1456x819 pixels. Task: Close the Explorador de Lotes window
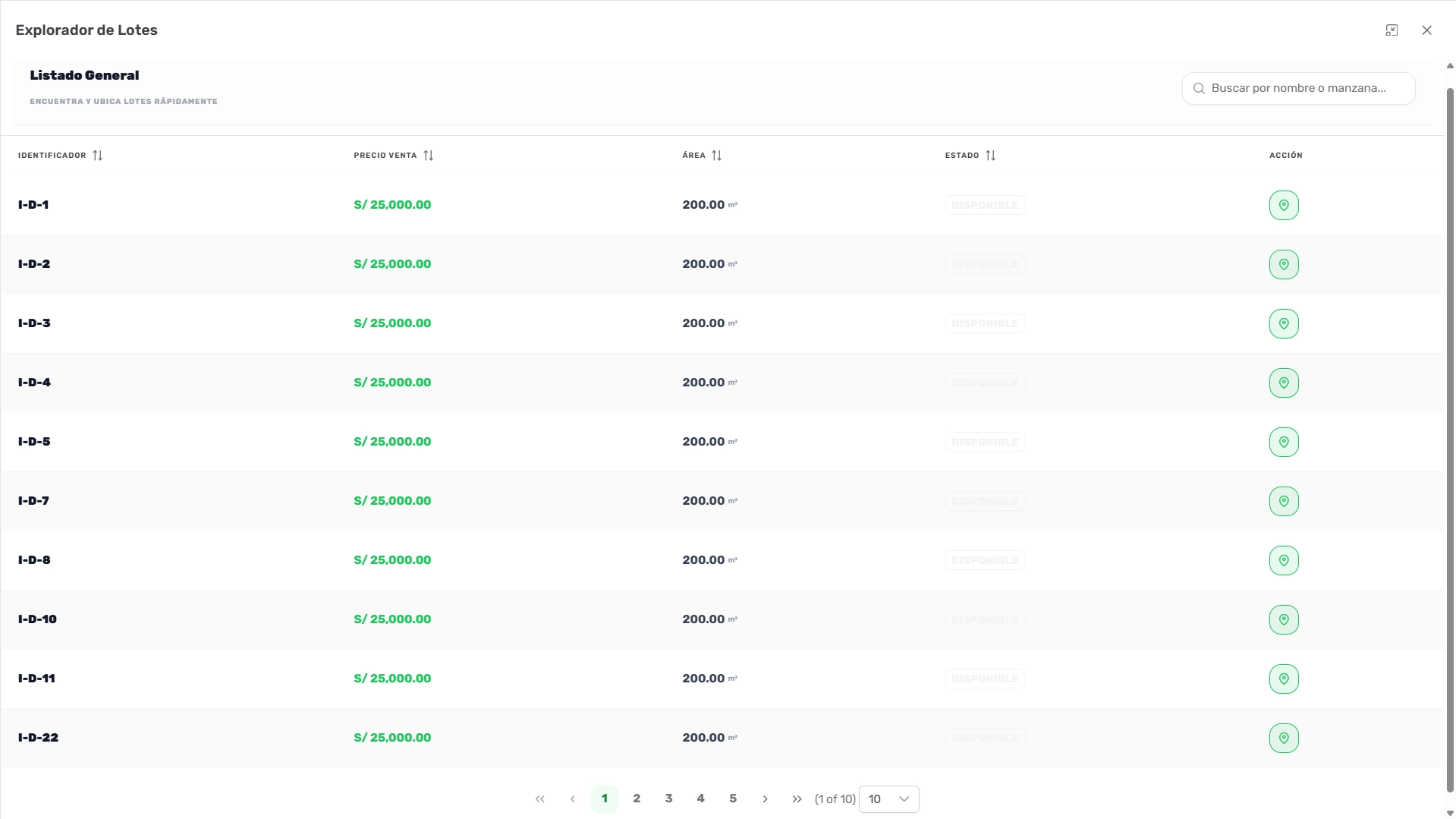click(x=1427, y=30)
